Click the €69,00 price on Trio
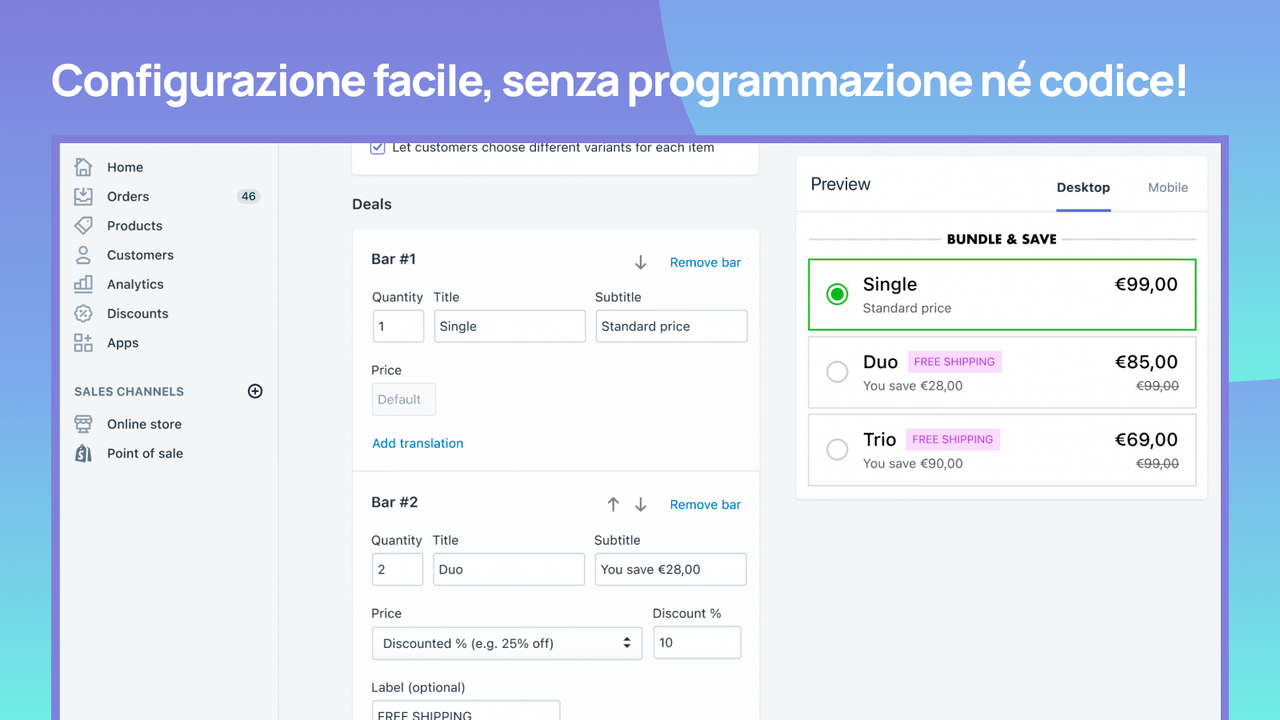The width and height of the screenshot is (1280, 720). (x=1146, y=439)
